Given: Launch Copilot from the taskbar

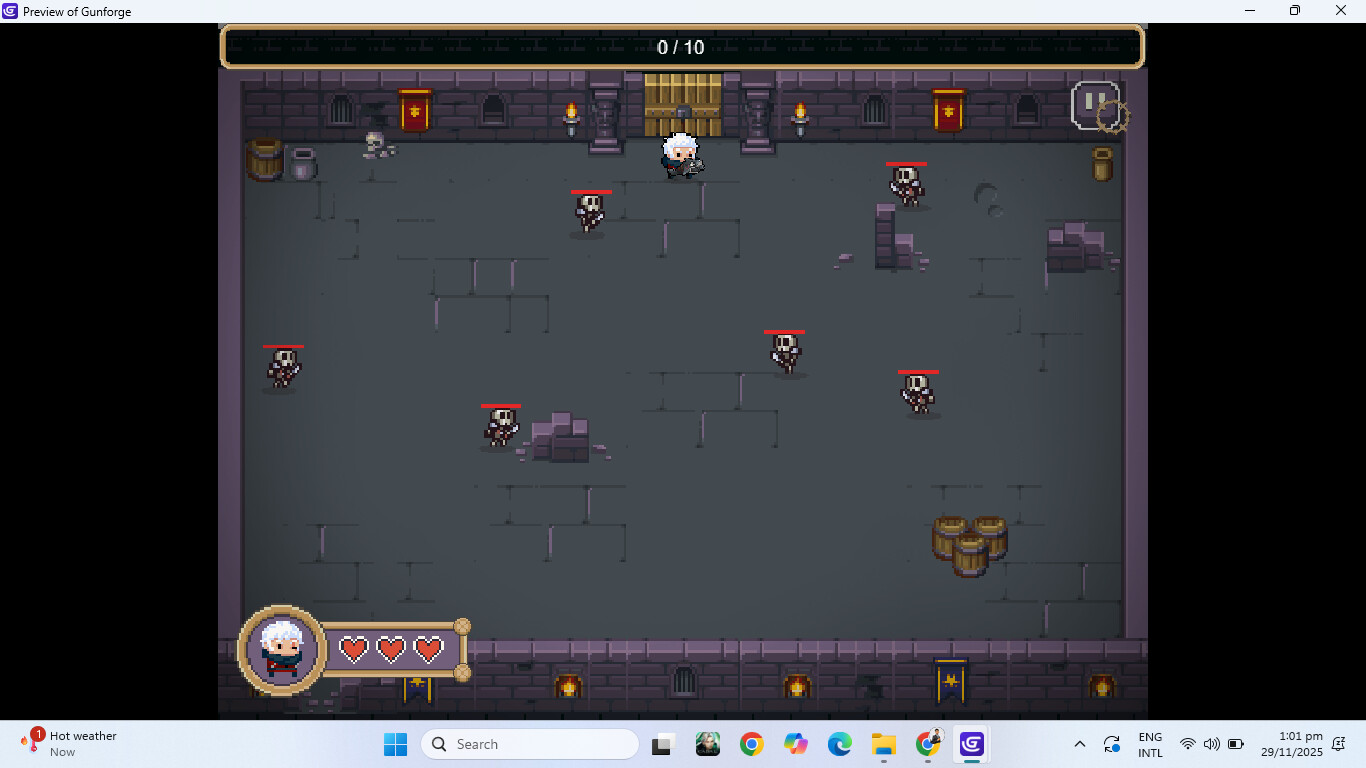Looking at the screenshot, I should pos(796,744).
